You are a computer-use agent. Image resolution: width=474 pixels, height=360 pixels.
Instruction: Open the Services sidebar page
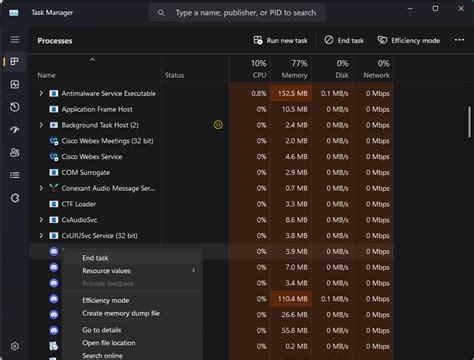(15, 198)
